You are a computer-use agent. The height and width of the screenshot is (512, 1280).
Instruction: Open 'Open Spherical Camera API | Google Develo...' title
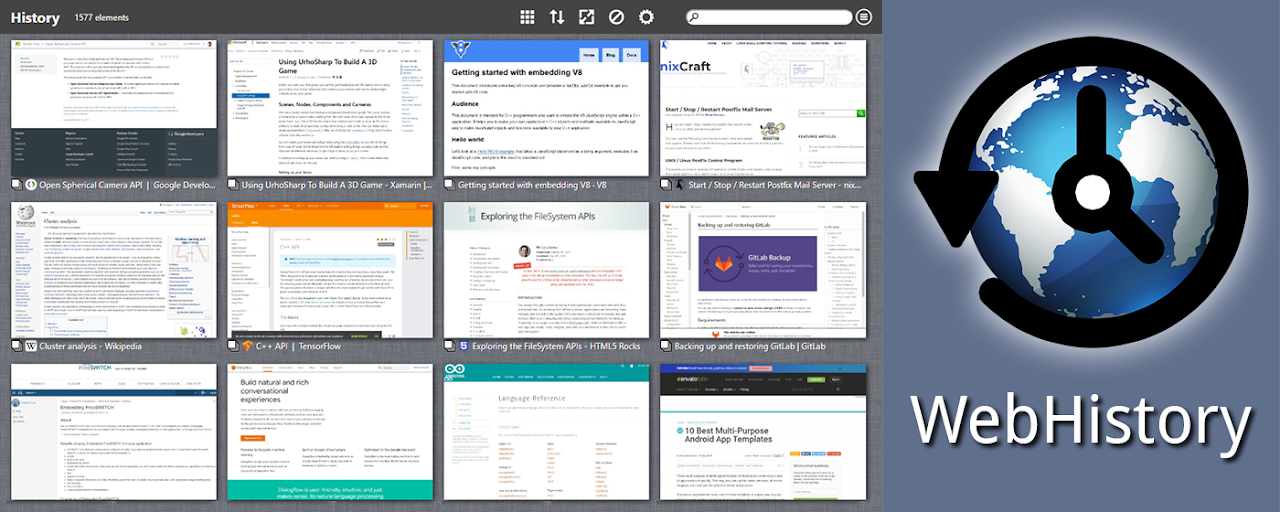click(x=127, y=185)
